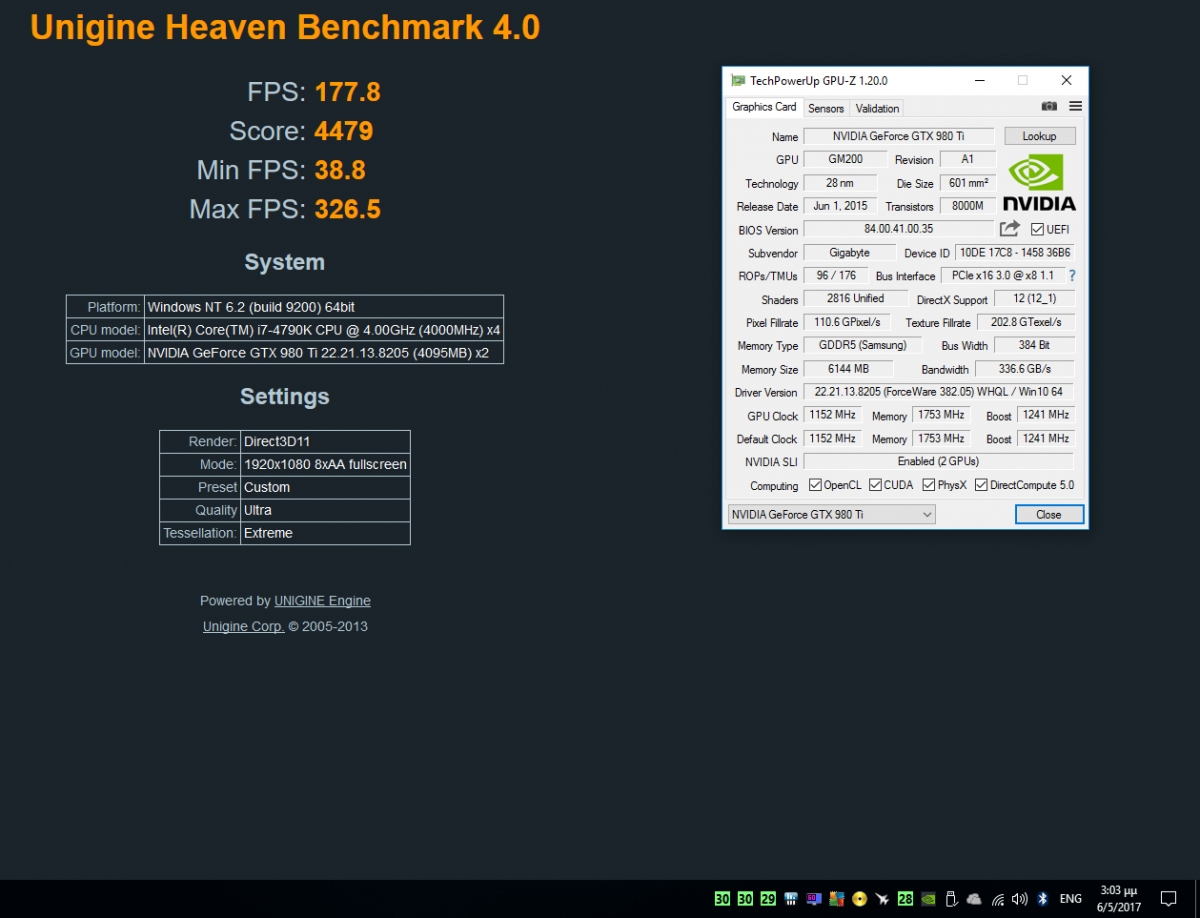Screen dimensions: 1200x918
Task: Click the PCIe x16 3.0 bus interface value
Action: click(x=1003, y=276)
